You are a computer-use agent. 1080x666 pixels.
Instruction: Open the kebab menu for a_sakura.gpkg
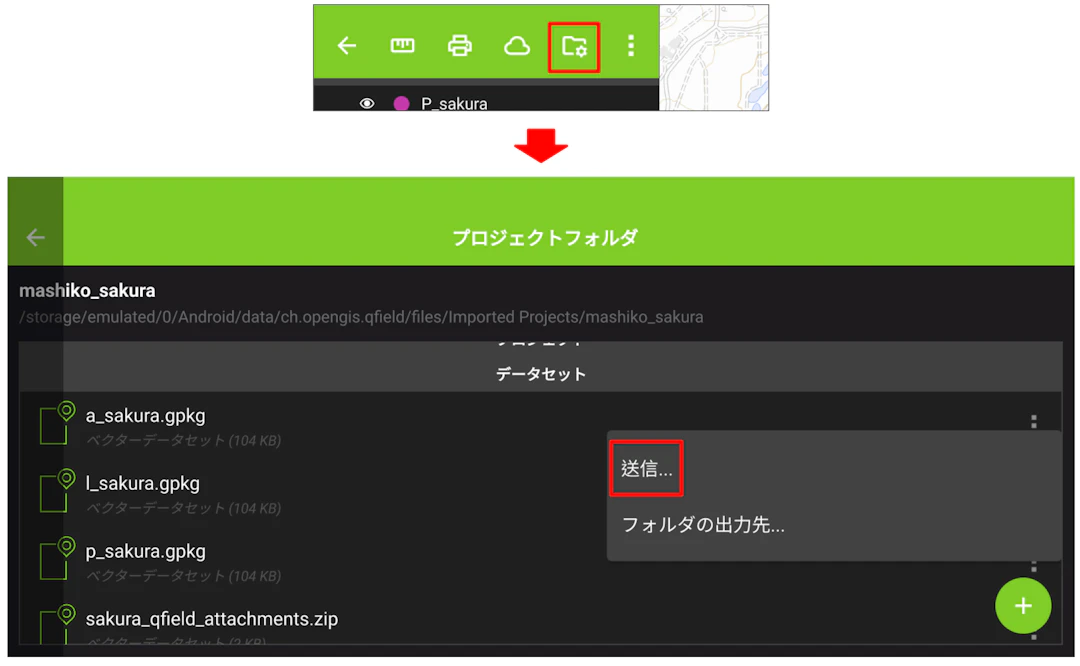[1034, 422]
